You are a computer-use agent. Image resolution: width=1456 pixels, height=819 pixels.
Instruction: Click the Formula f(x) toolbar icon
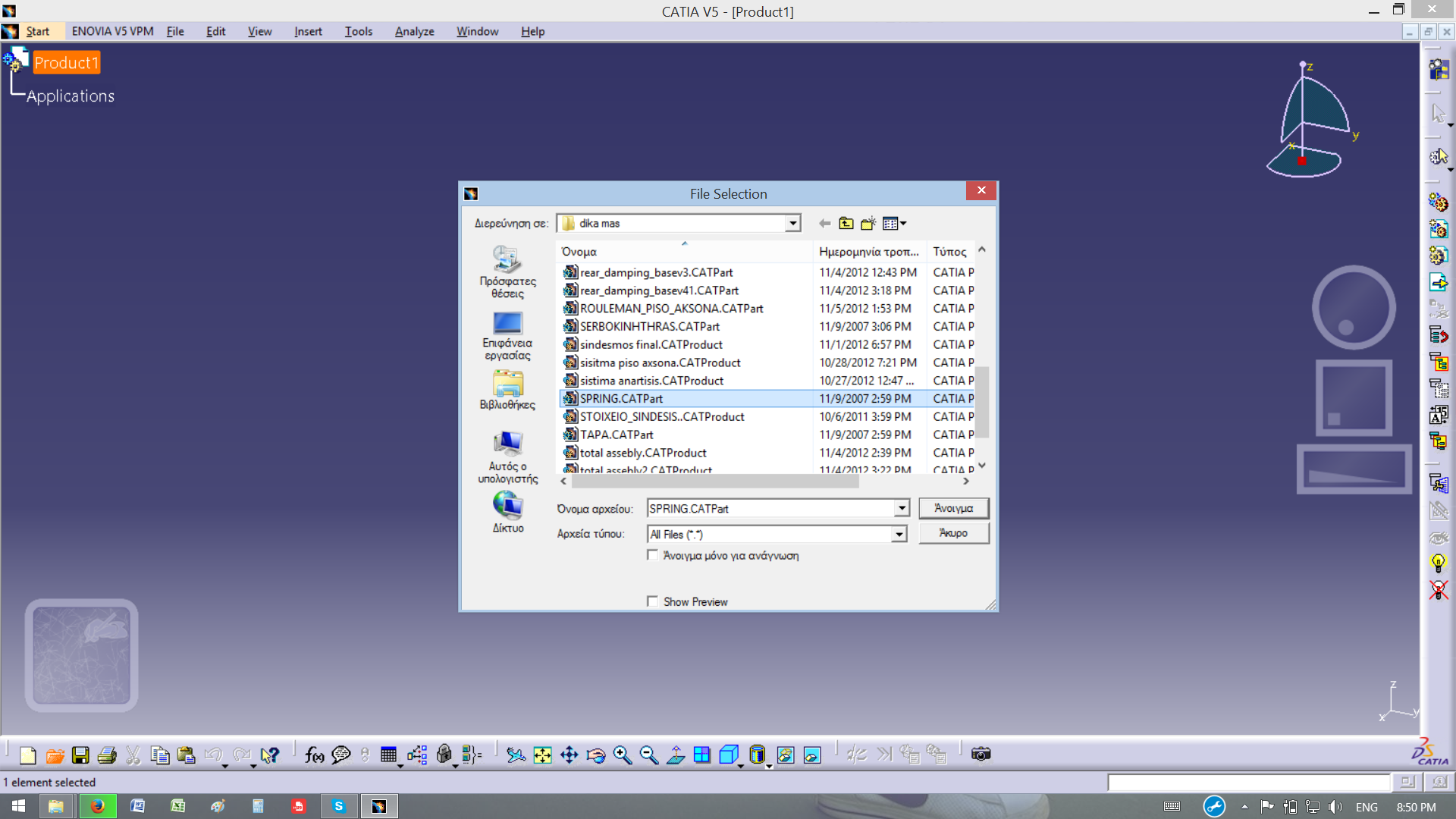point(314,755)
